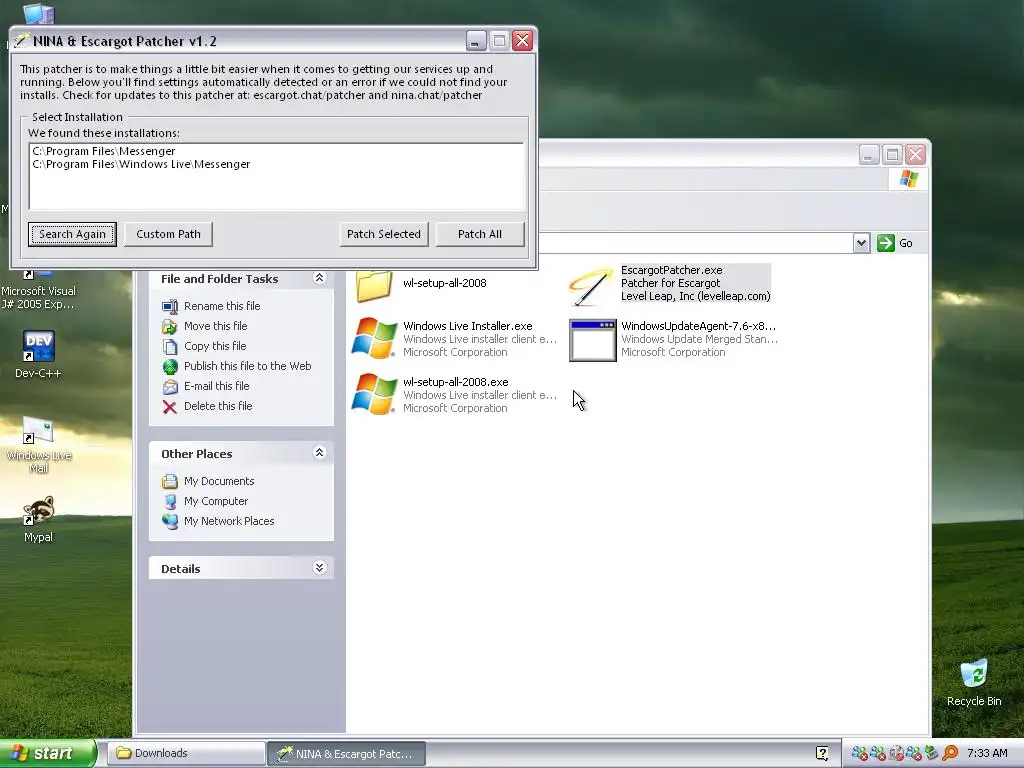Click the red X Delete icon

(170, 407)
